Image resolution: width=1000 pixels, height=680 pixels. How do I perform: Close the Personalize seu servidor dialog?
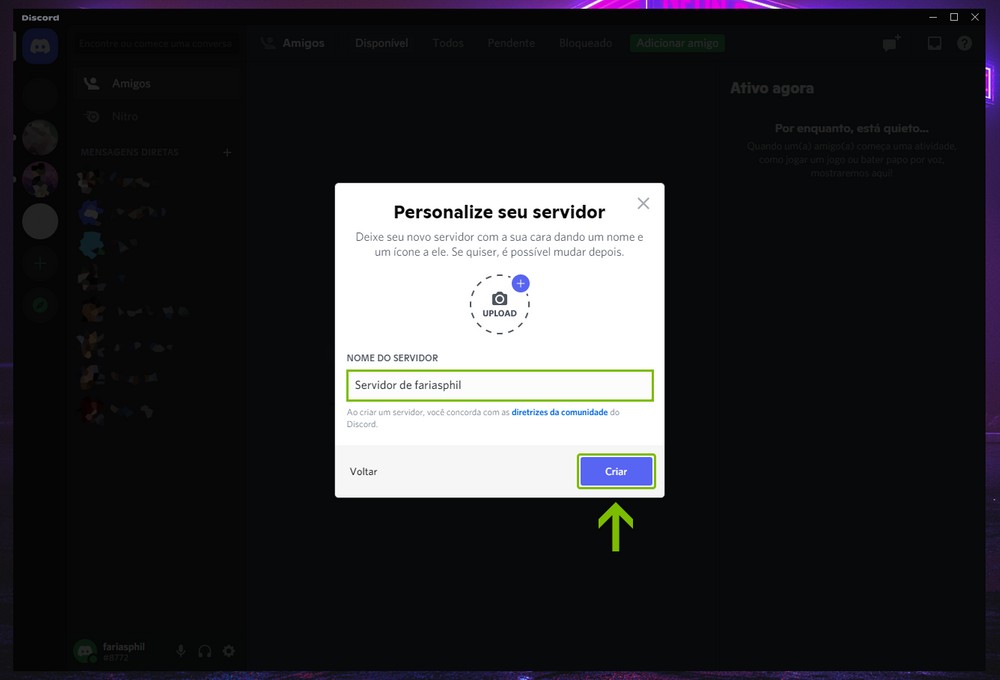(x=643, y=203)
